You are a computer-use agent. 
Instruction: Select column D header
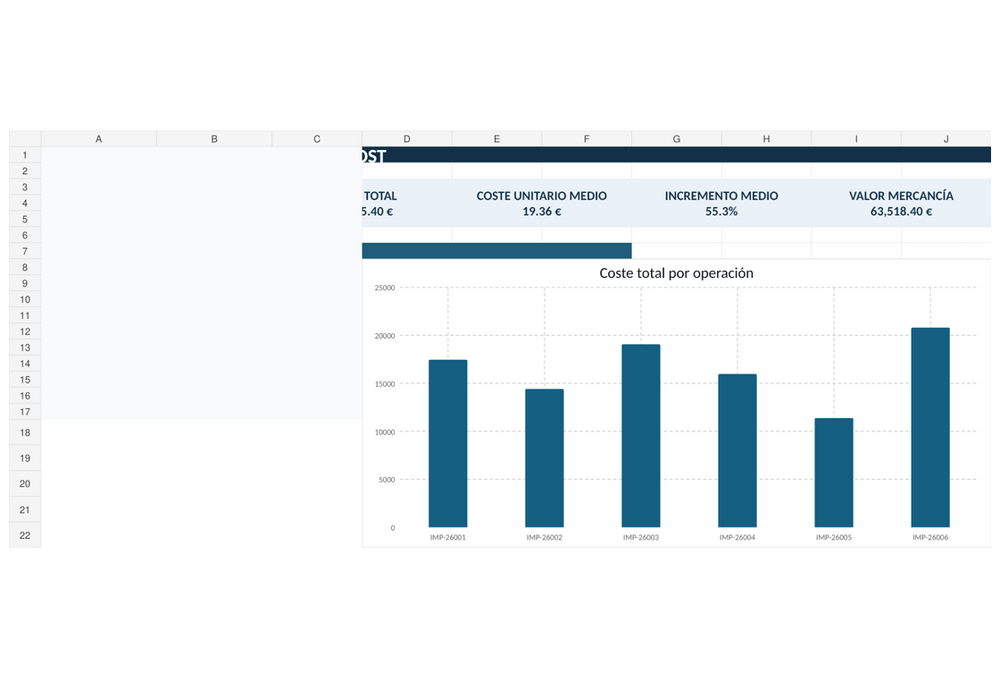click(407, 138)
